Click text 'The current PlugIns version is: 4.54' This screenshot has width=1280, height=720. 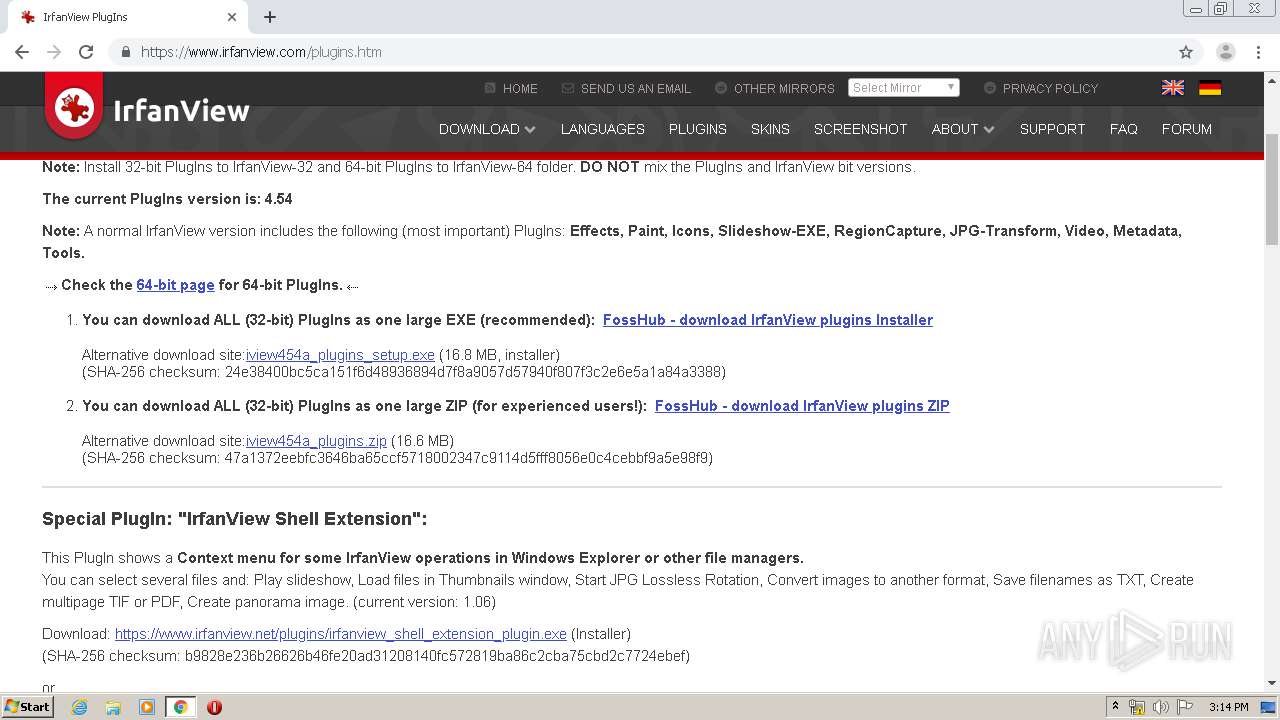point(167,199)
